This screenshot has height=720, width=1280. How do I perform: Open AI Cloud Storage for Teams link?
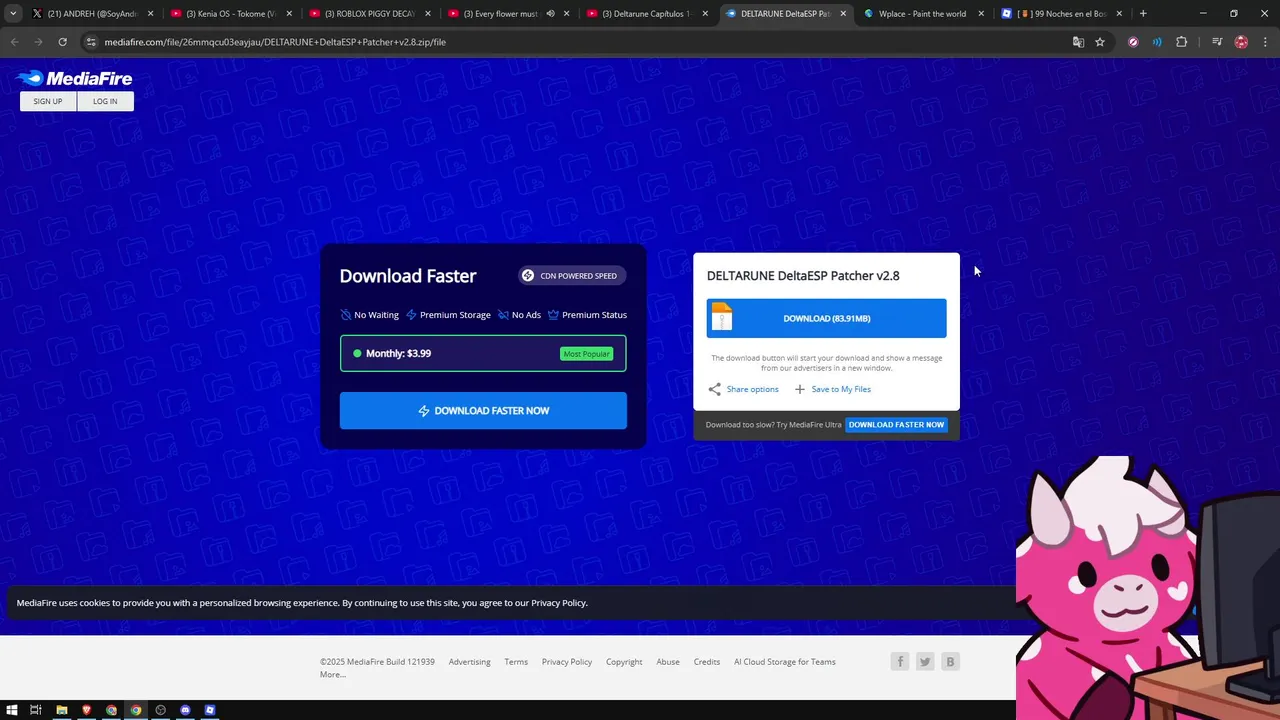(x=785, y=662)
